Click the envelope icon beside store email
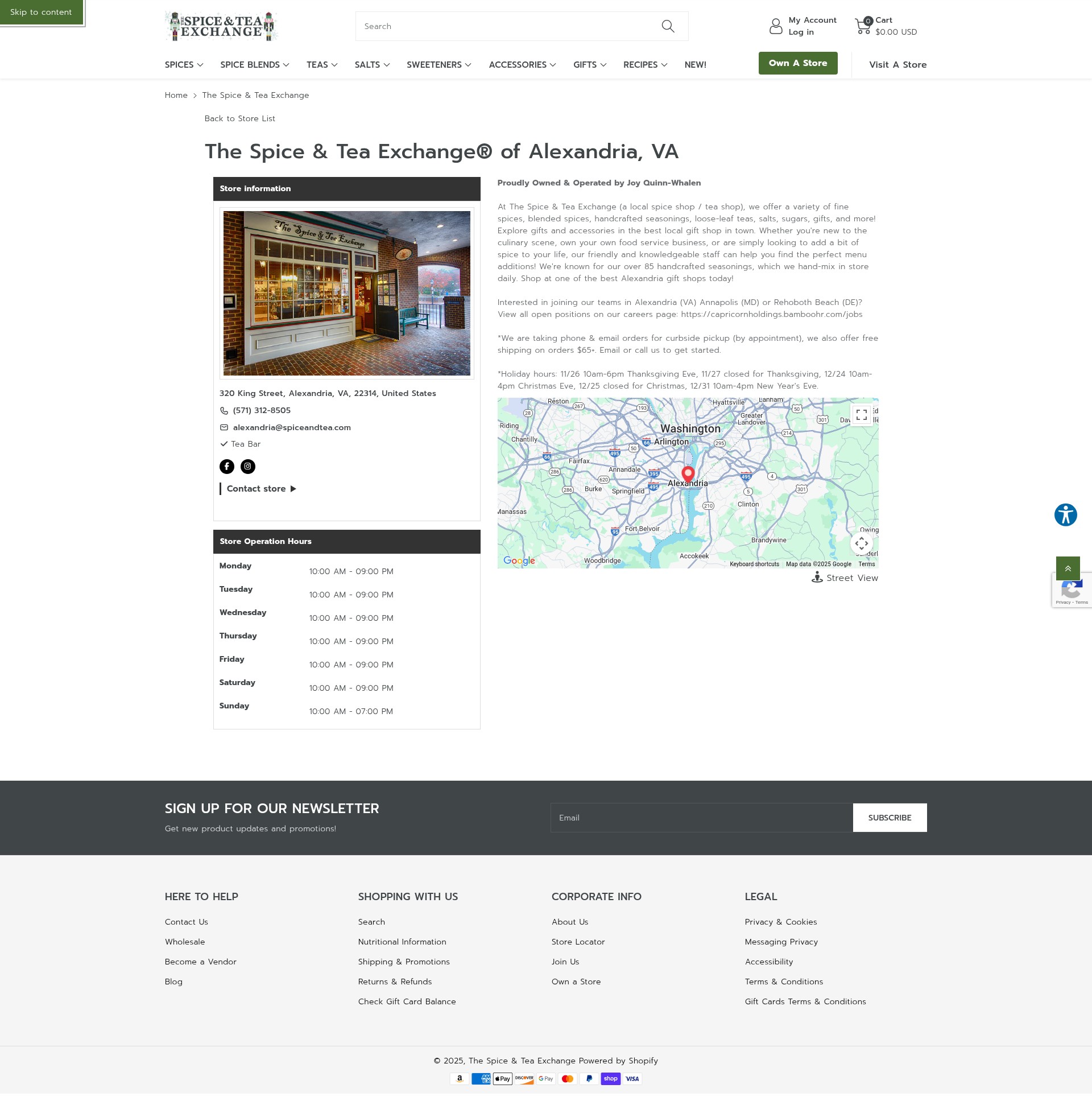1092x1105 pixels. tap(224, 427)
